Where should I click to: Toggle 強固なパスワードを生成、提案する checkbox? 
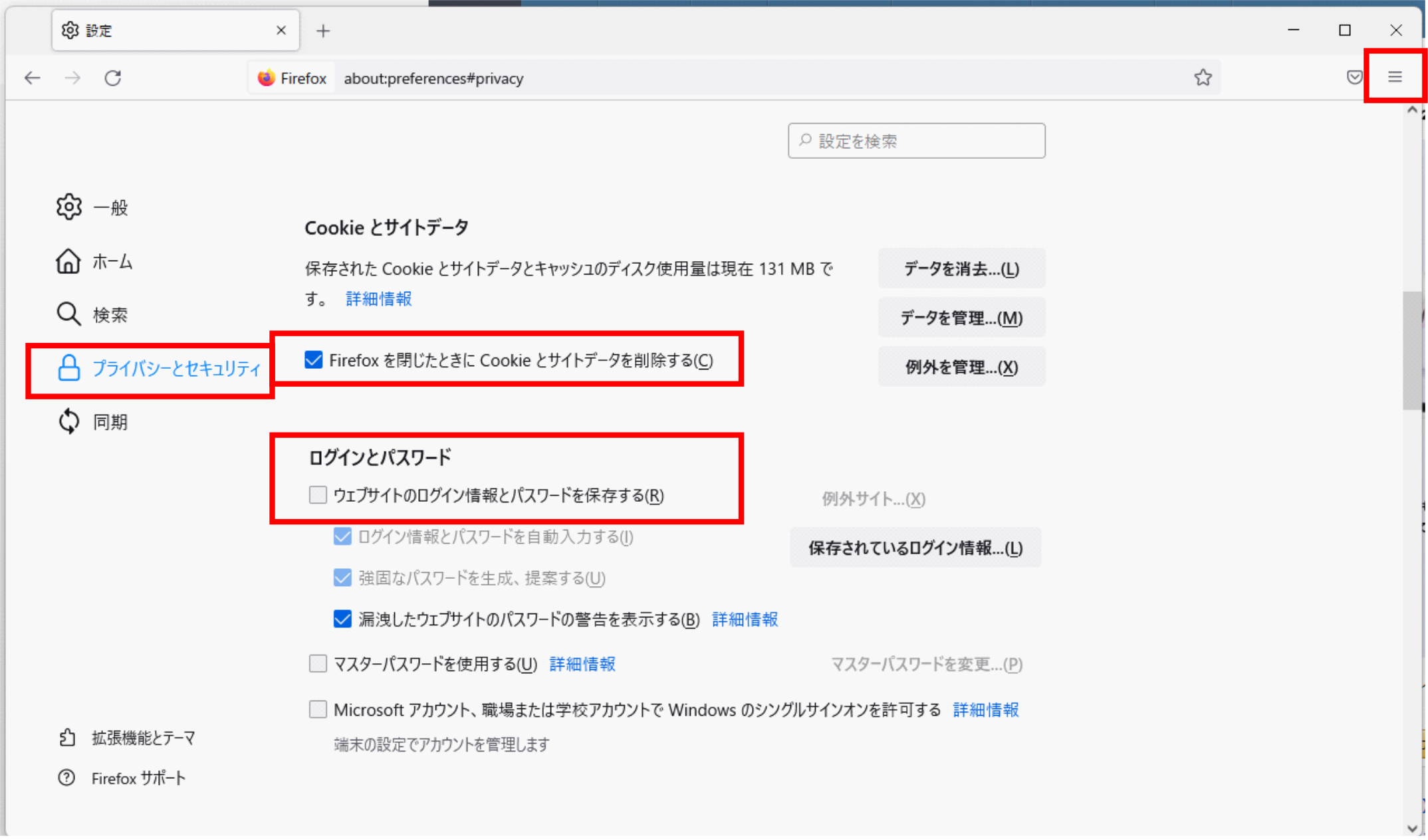(342, 577)
